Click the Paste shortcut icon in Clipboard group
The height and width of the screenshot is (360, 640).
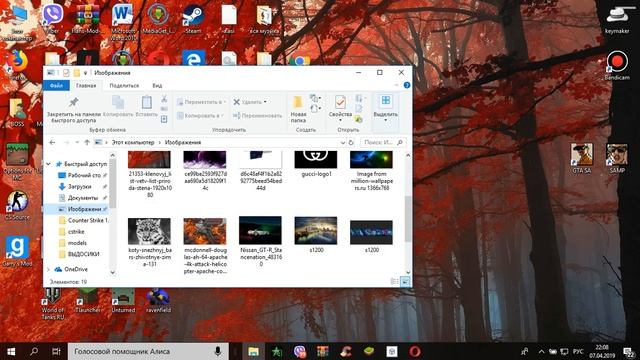coord(164,119)
